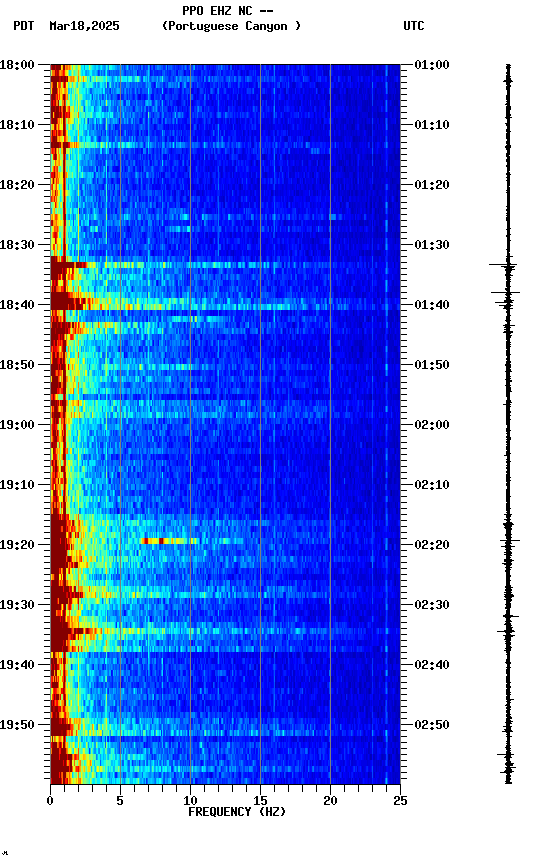Image resolution: width=552 pixels, height=864 pixels.
Task: Click the '01:40' UTC time label
Action: pyautogui.click(x=432, y=305)
